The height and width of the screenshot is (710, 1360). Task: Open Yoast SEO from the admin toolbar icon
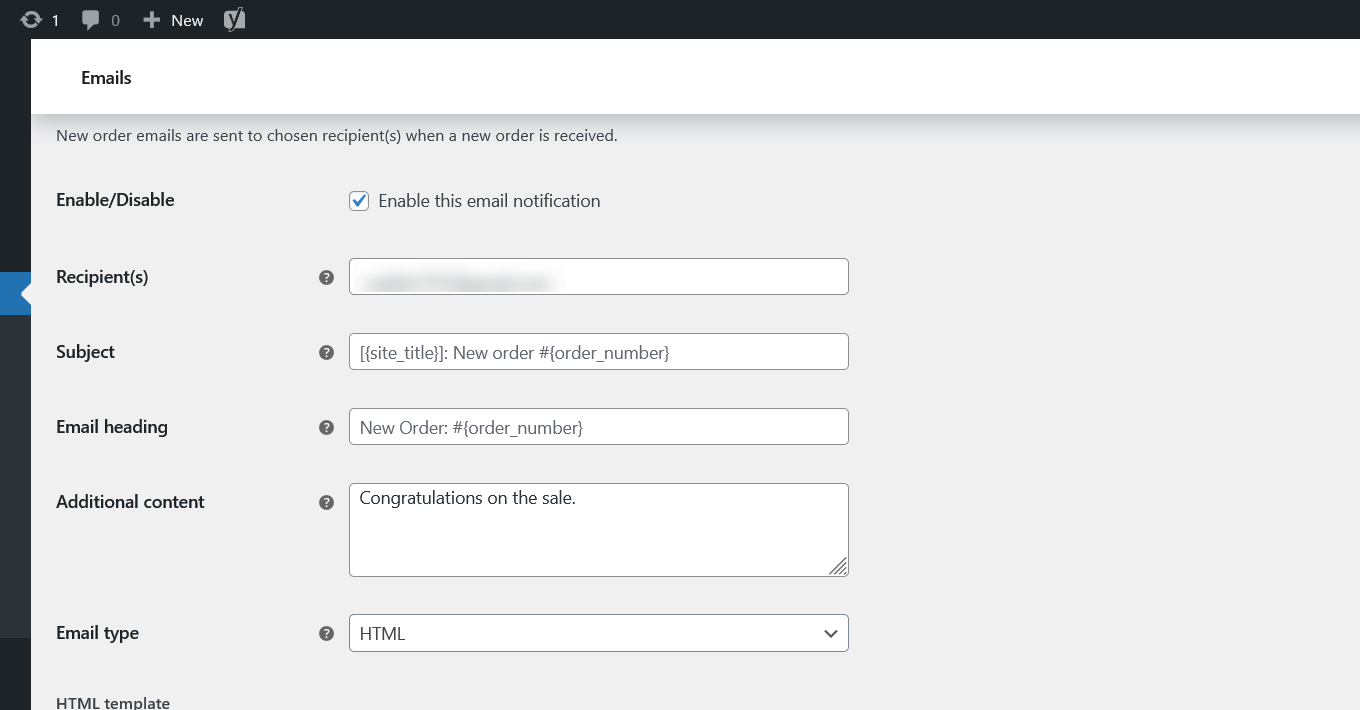tap(234, 19)
